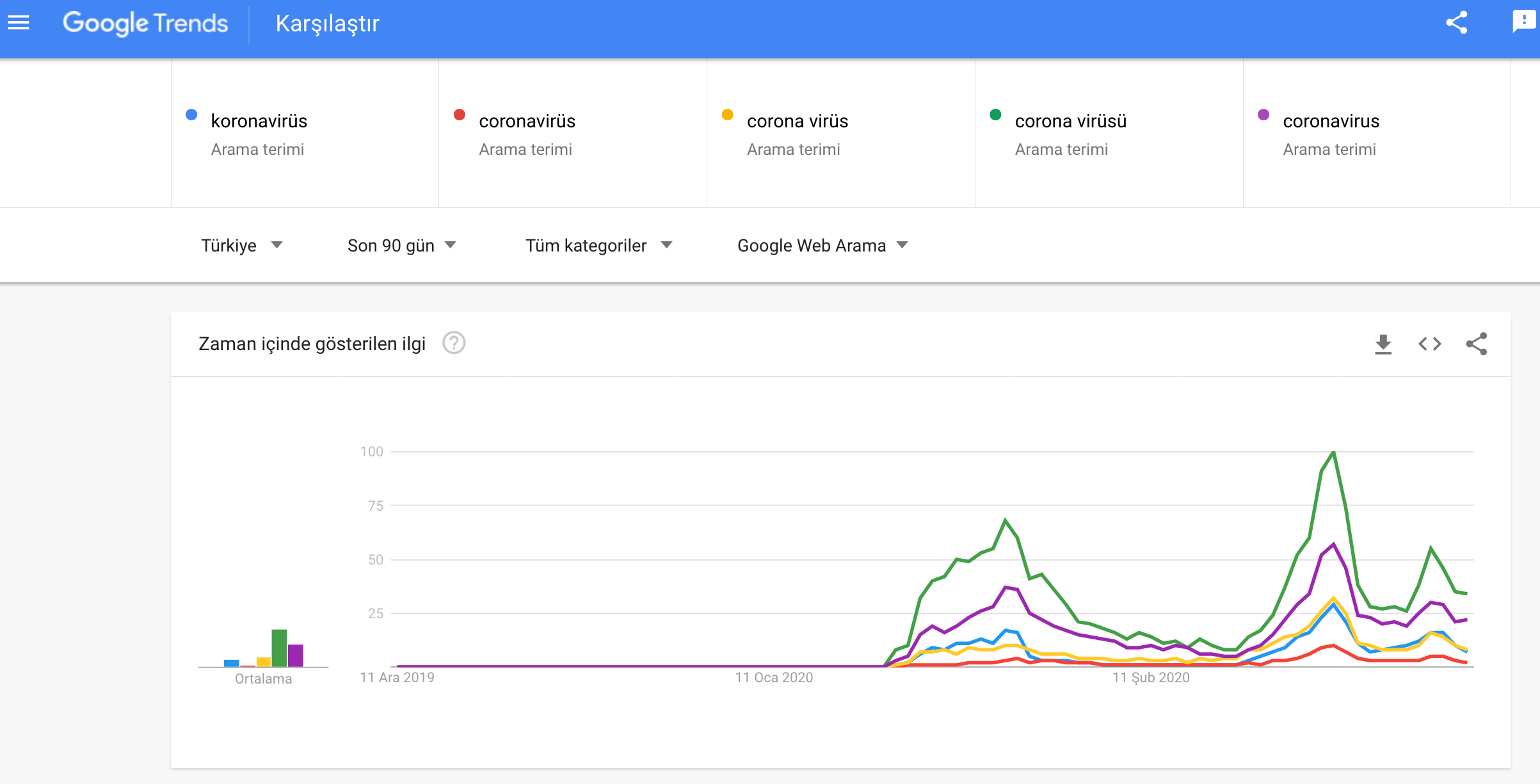Viewport: 1540px width, 784px height.
Task: Click the header share icon
Action: (1456, 23)
